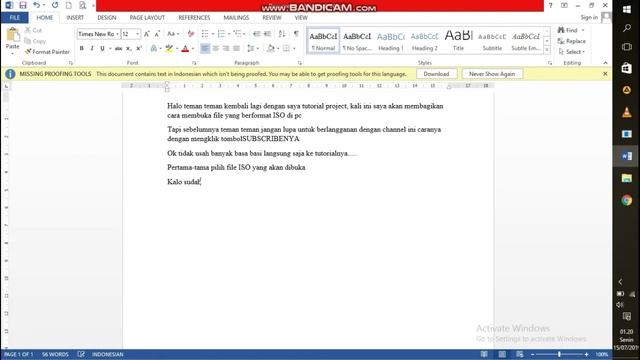
Task: Undo the last action
Action: (36, 5)
